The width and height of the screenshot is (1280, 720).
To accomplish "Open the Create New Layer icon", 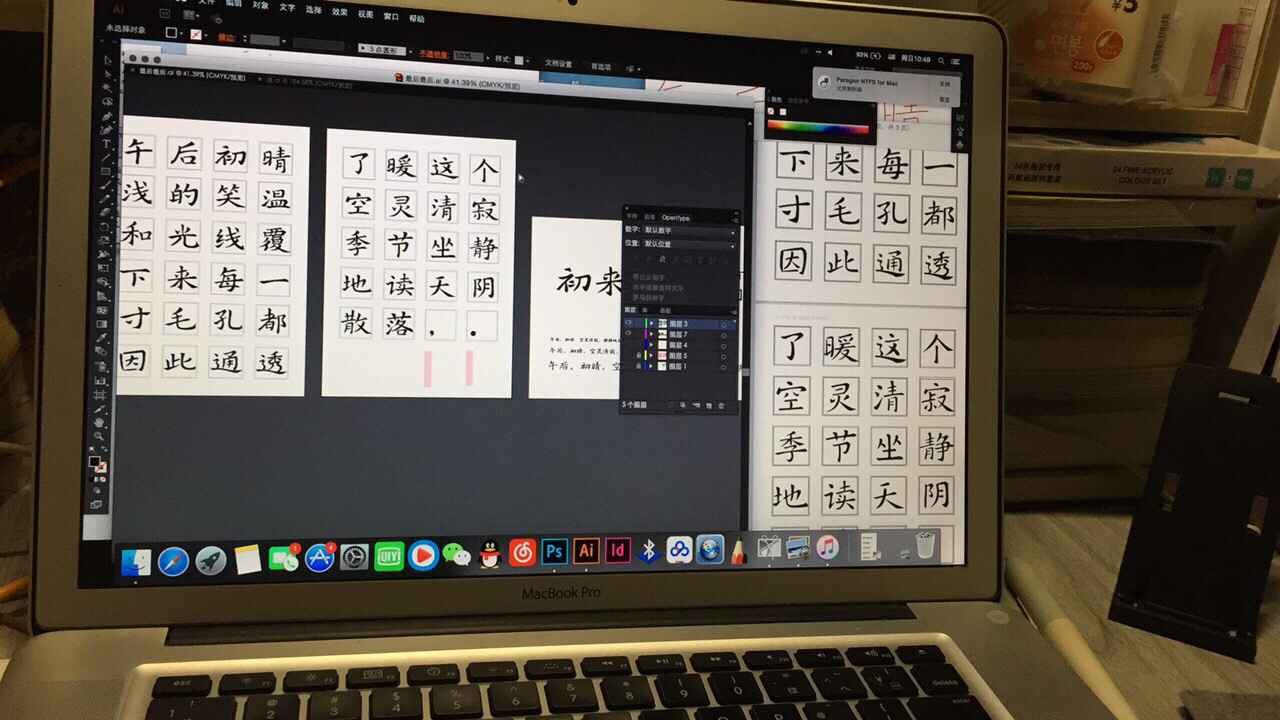I will [707, 403].
